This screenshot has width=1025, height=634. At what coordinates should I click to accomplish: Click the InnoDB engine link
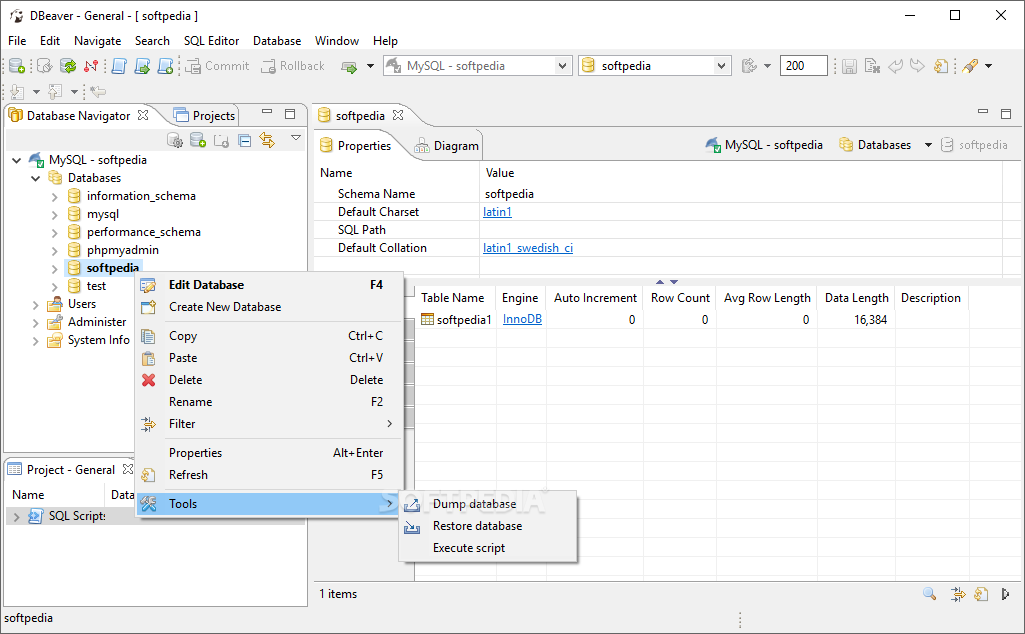pyautogui.click(x=522, y=319)
